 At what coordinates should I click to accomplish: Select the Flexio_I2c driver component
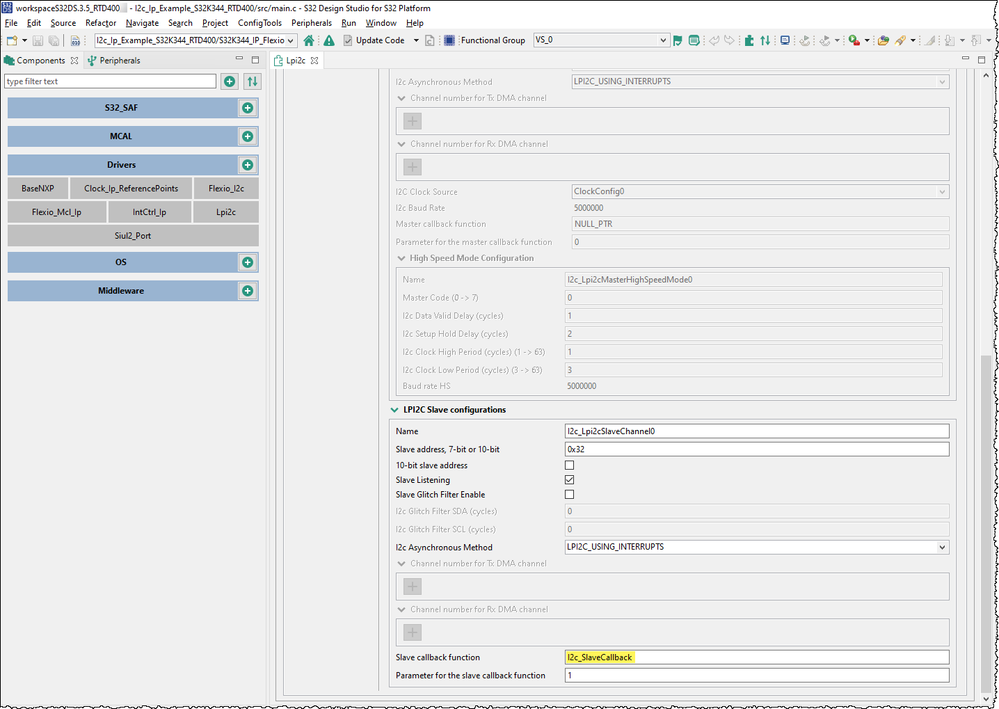(226, 189)
